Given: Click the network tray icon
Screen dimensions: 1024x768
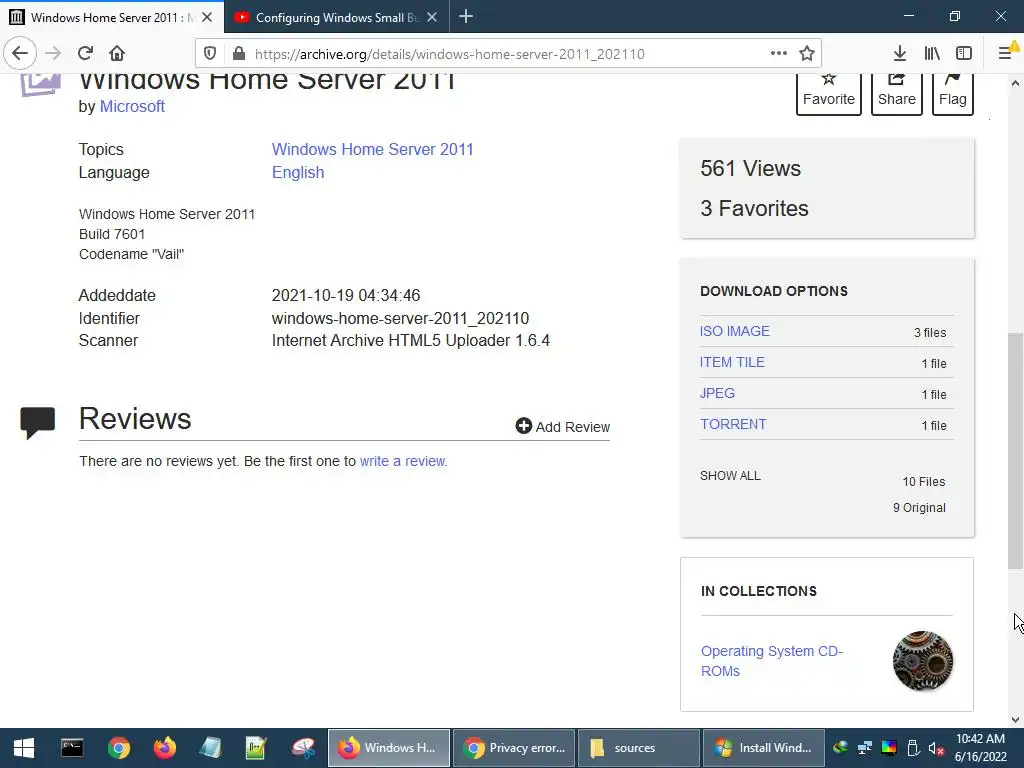Looking at the screenshot, I should pos(865,748).
